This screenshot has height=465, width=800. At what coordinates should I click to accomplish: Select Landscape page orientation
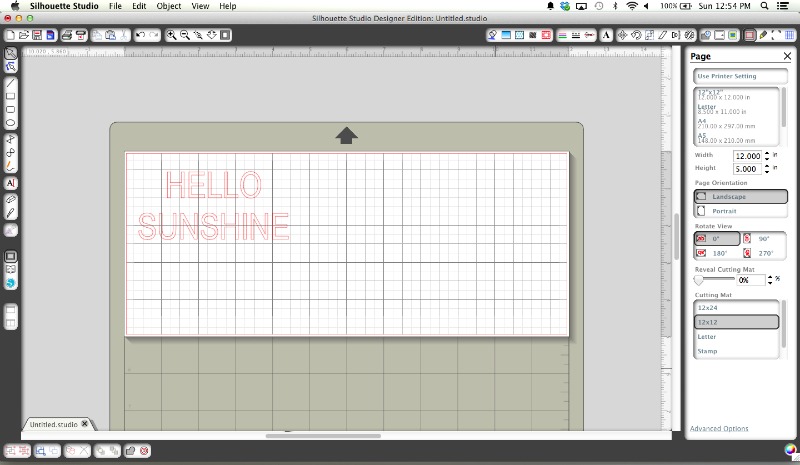tap(740, 197)
